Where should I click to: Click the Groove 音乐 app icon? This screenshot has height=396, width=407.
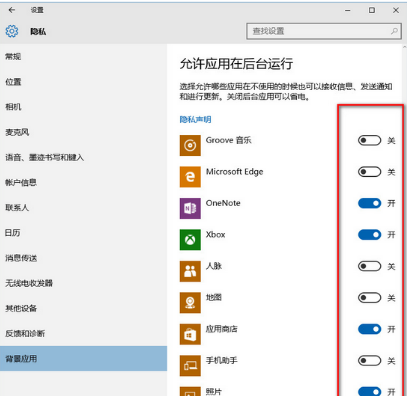tap(190, 145)
